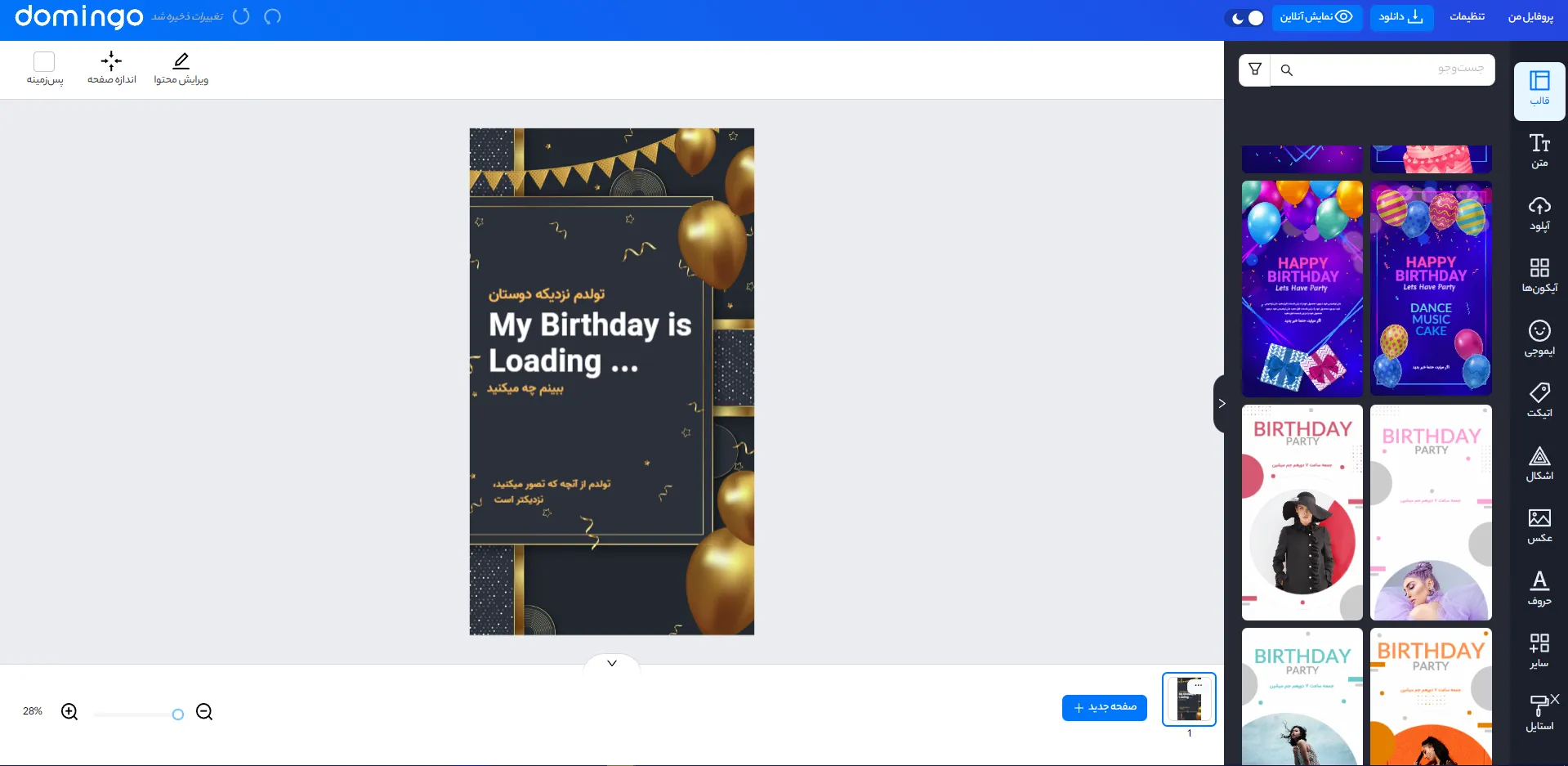Collapse the side panel with arrow handle
This screenshot has height=766, width=1568.
1221,403
